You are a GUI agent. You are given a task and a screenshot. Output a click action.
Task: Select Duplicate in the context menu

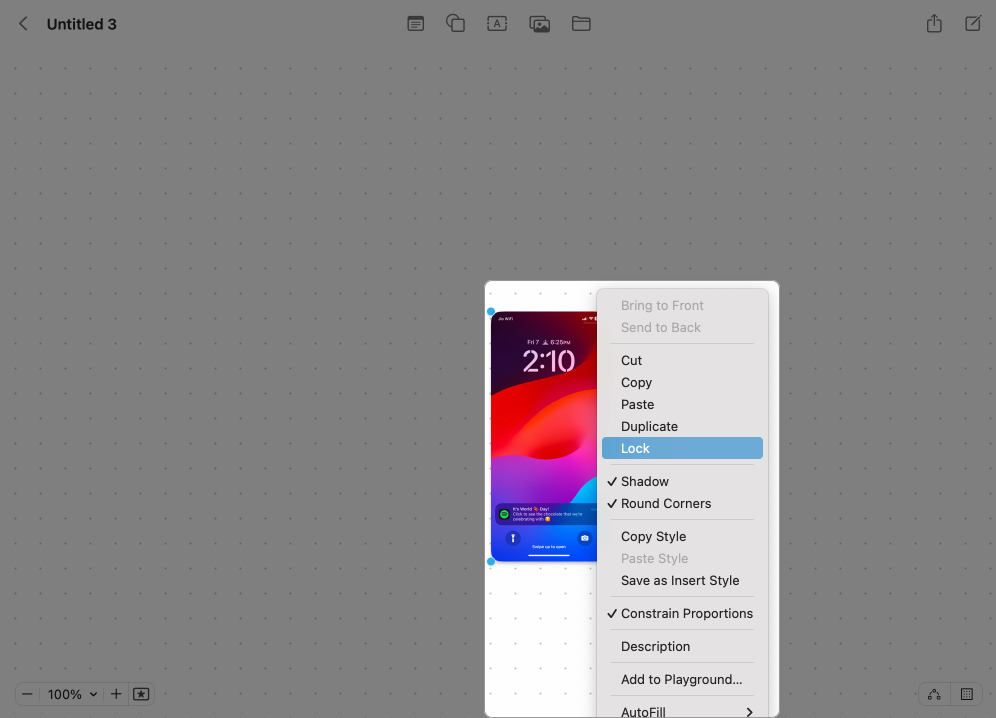coord(649,427)
